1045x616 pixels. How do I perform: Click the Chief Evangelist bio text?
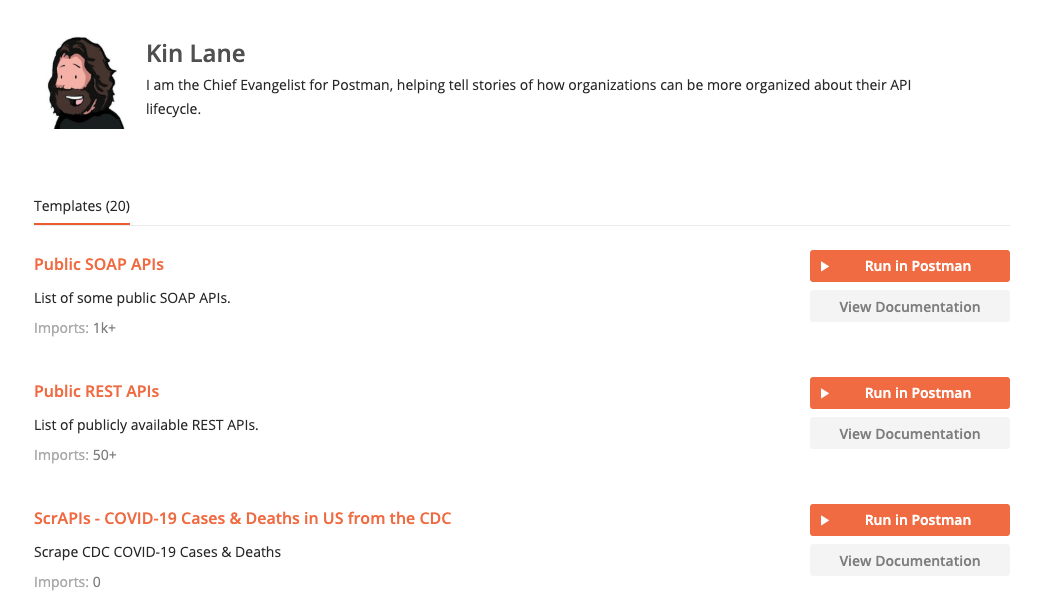528,97
